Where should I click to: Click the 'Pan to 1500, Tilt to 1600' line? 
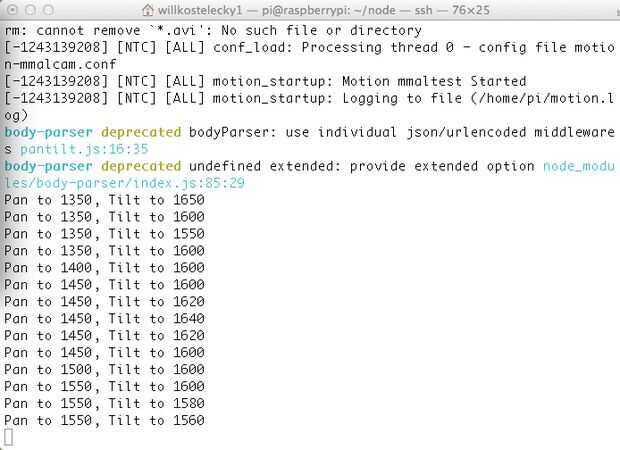(x=104, y=369)
